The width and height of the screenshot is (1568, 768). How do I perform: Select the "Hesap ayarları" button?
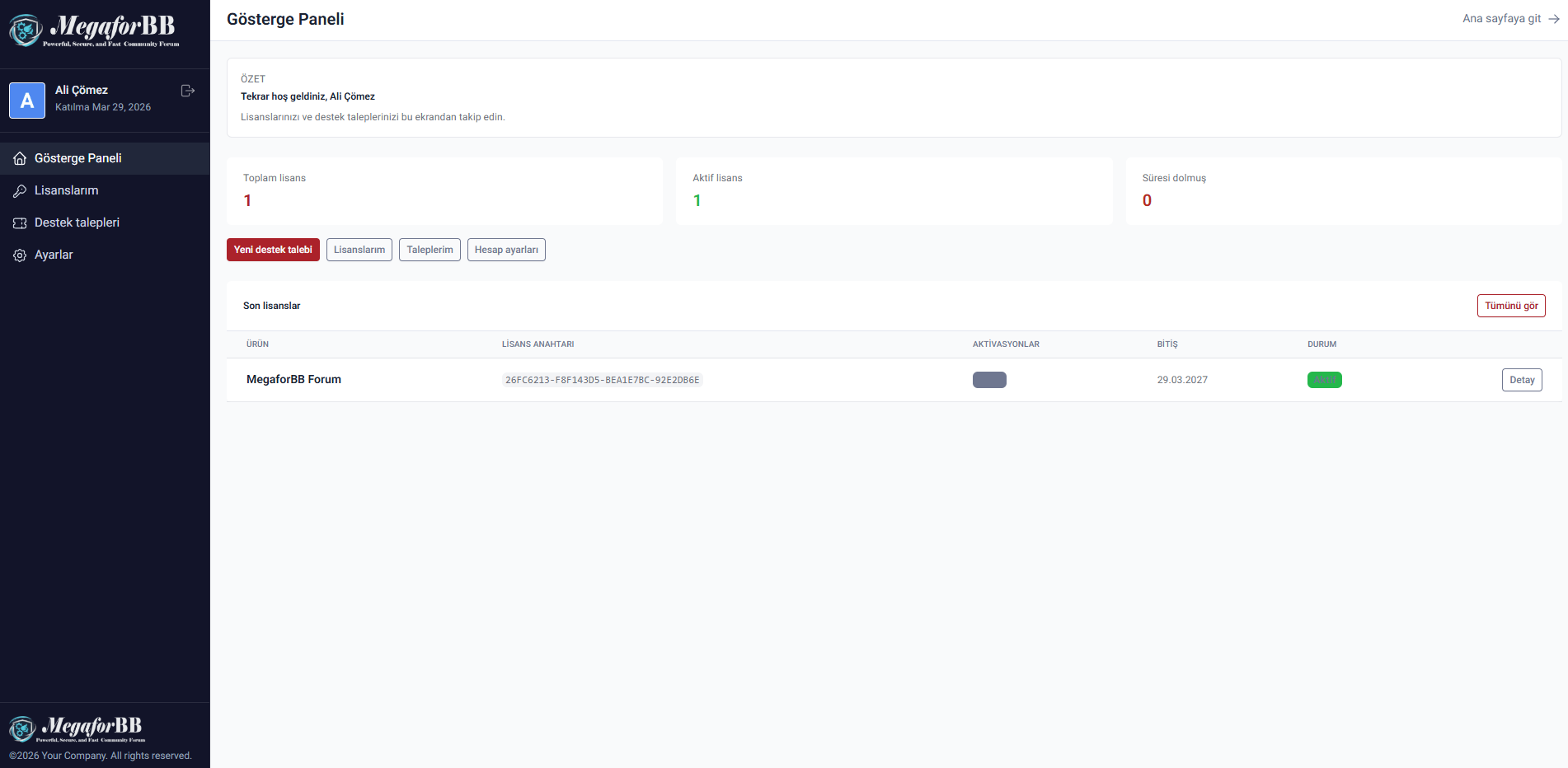point(506,250)
